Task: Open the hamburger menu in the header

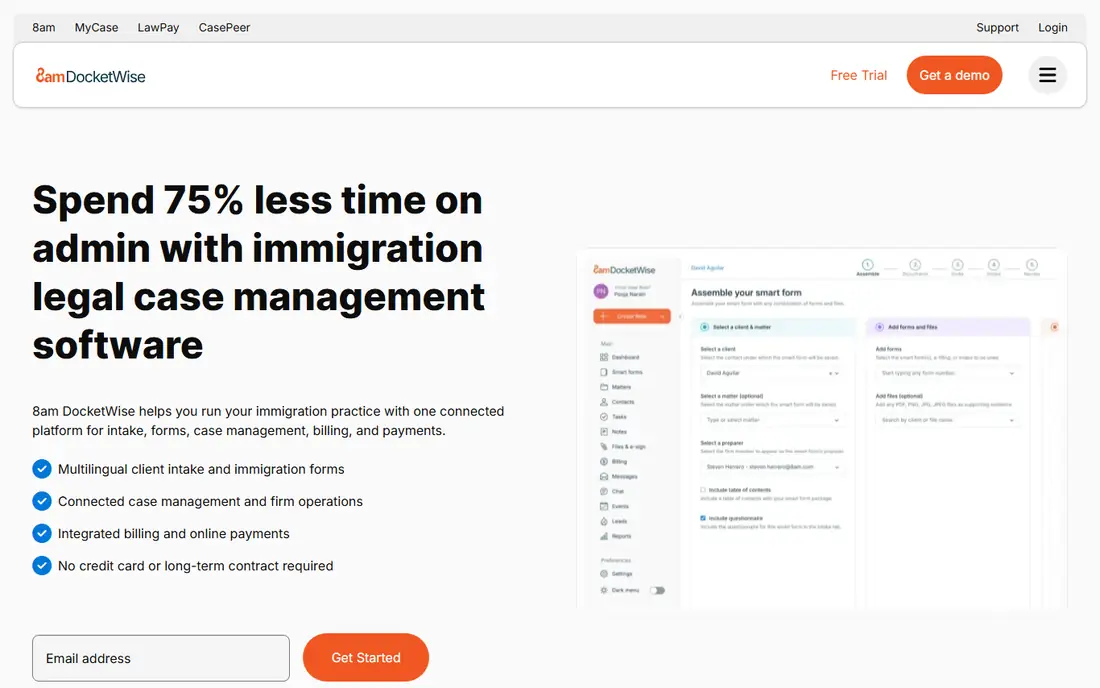Action: pyautogui.click(x=1047, y=75)
